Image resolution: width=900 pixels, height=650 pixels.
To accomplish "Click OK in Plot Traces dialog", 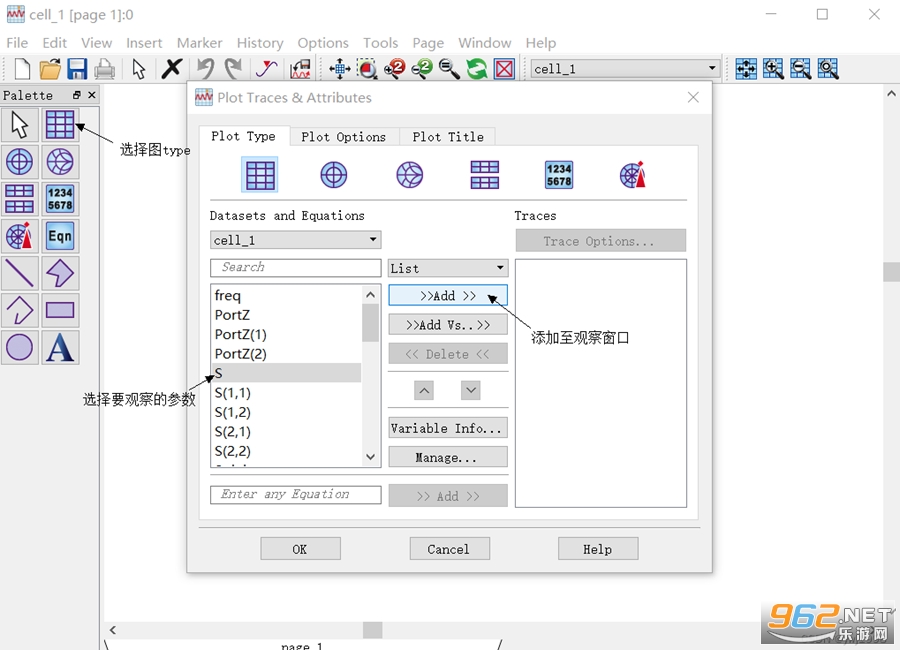I will click(x=300, y=549).
